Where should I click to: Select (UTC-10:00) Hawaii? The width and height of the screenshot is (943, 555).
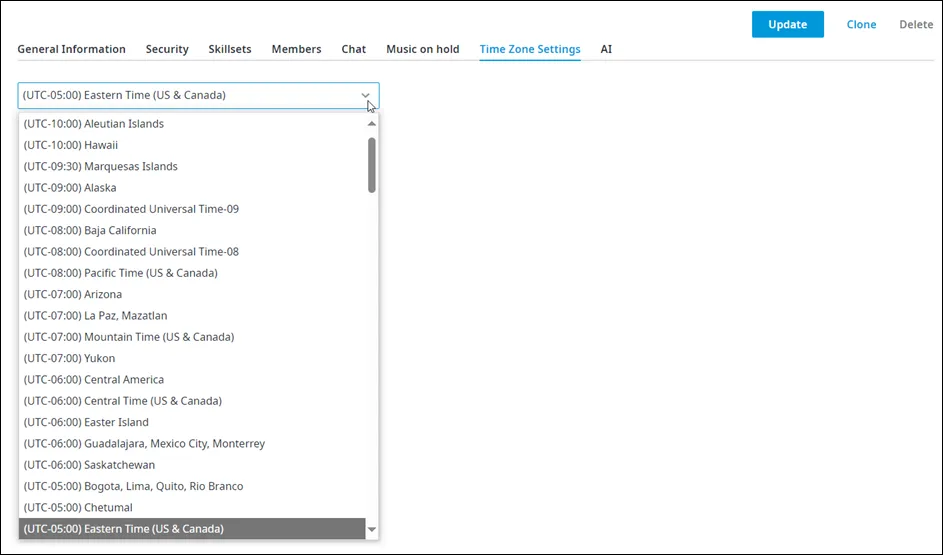tap(192, 146)
